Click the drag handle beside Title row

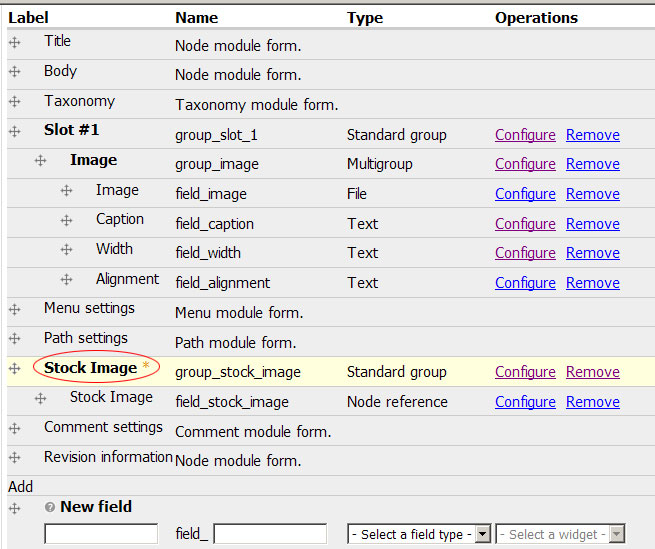[x=15, y=43]
